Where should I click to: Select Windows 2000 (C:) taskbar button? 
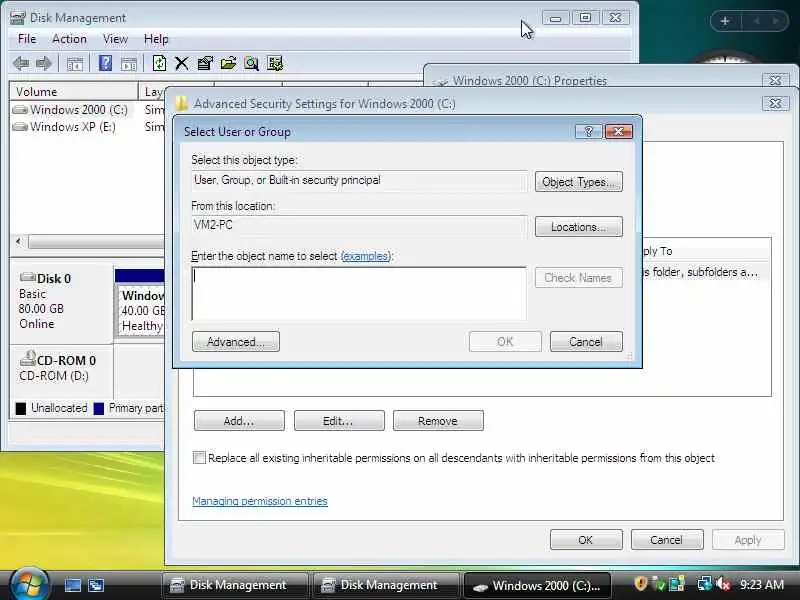[537, 586]
